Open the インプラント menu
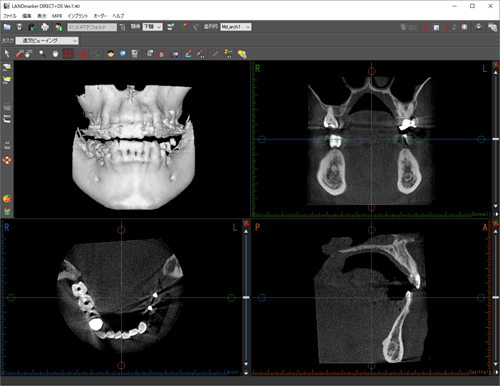Image resolution: width=500 pixels, height=386 pixels. [x=78, y=16]
